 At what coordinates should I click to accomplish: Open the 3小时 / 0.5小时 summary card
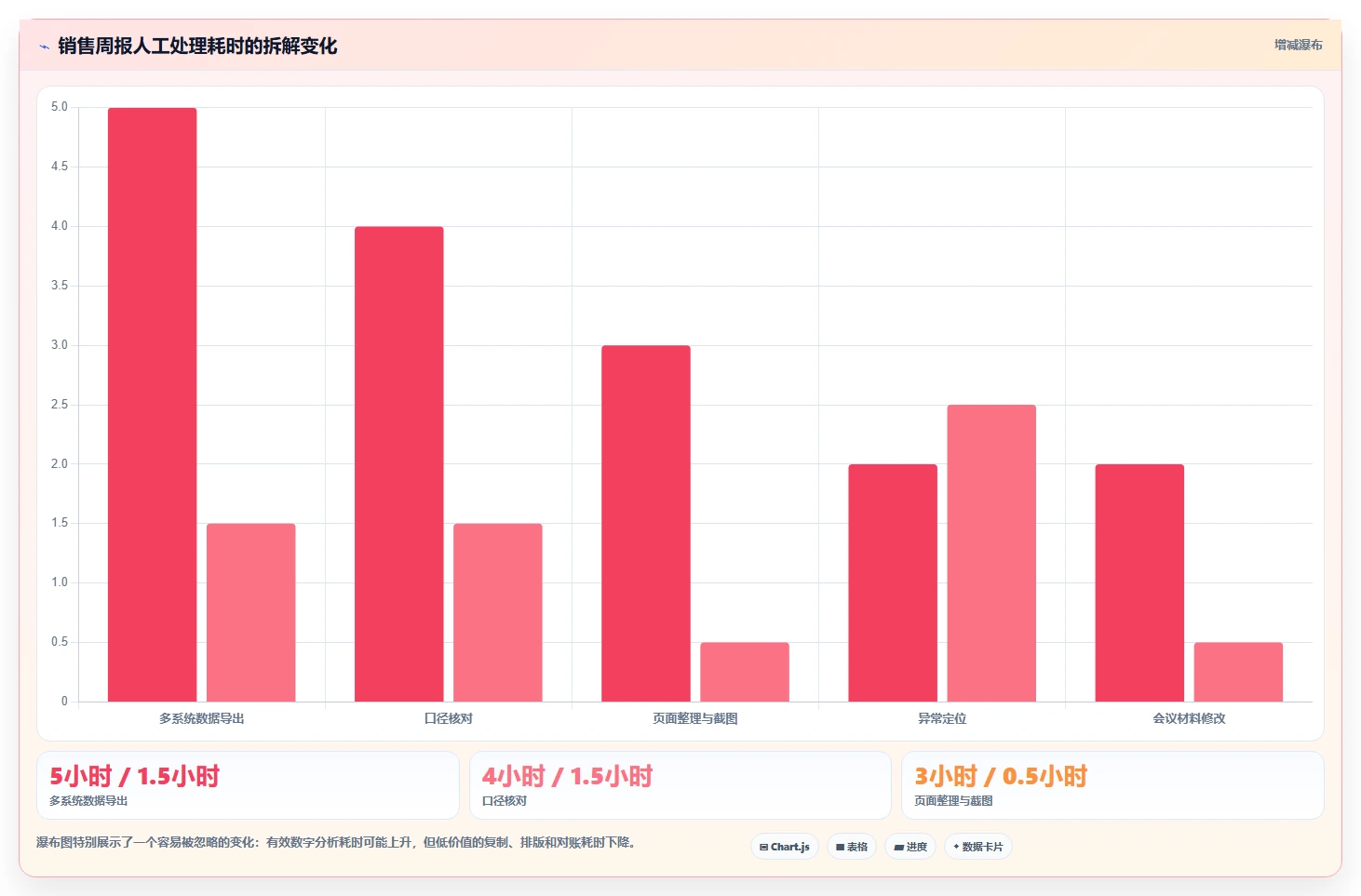1112,785
